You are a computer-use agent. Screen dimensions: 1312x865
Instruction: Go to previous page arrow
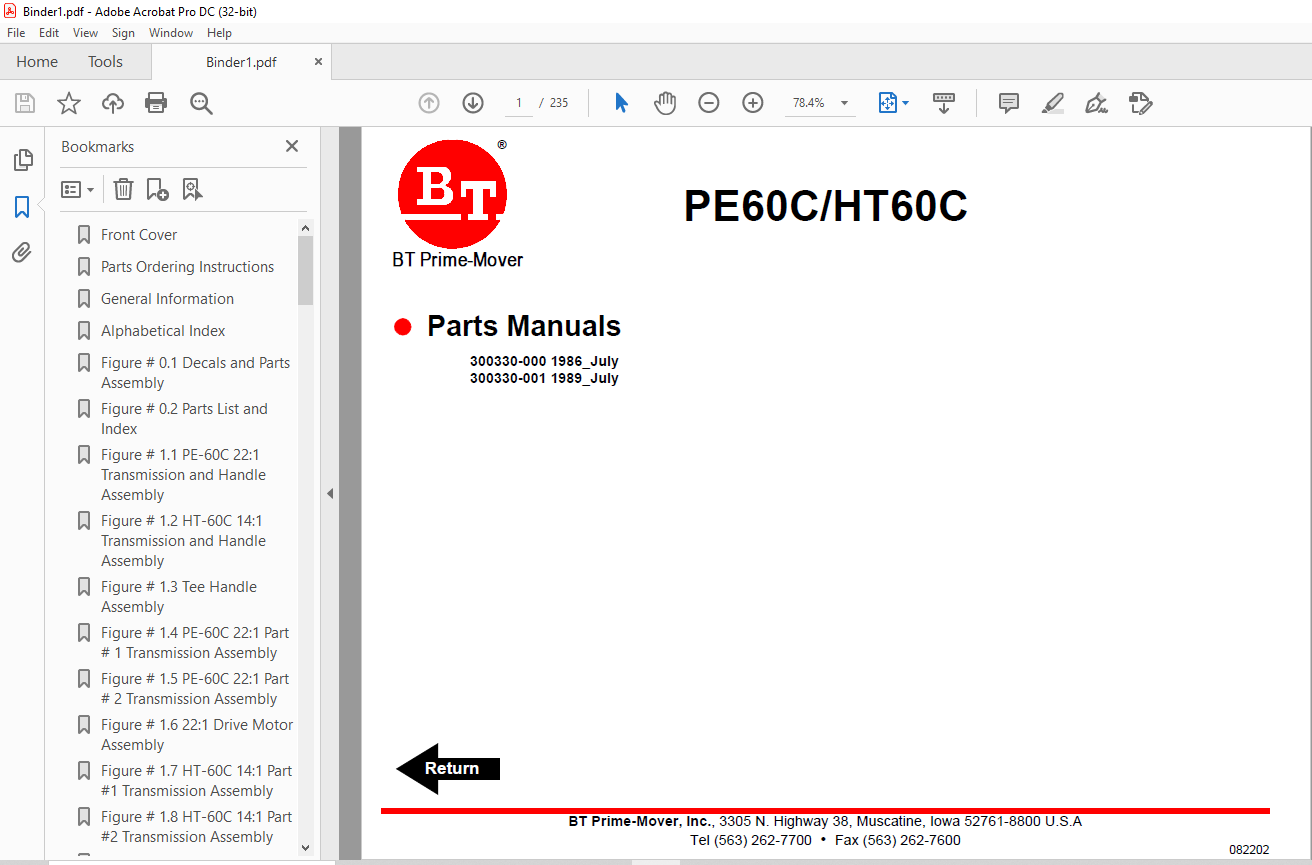click(429, 103)
